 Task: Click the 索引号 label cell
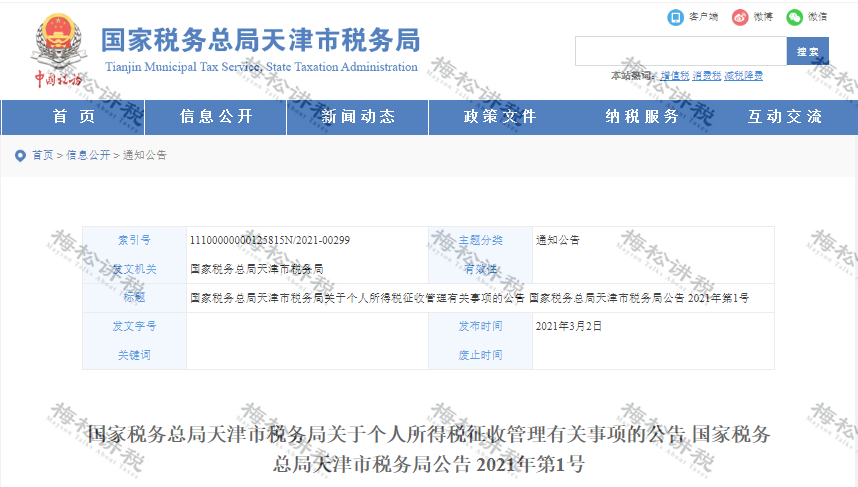point(134,240)
